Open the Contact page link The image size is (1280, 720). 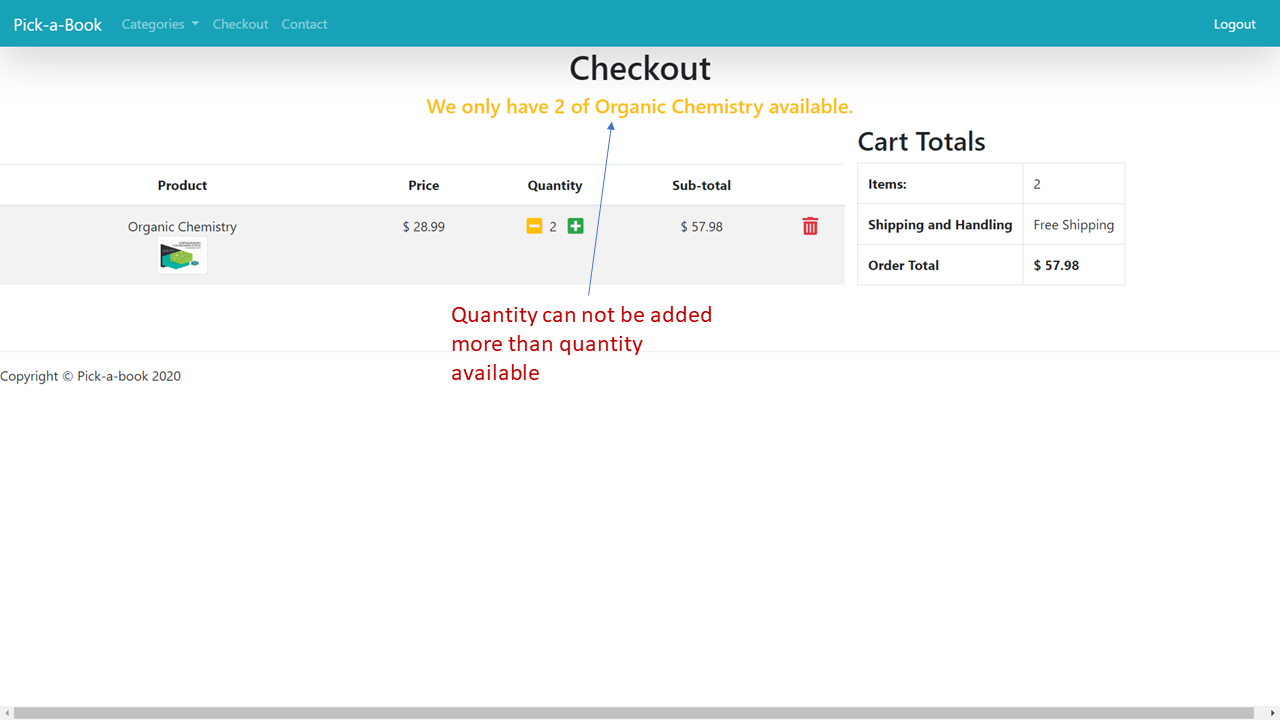coord(304,24)
